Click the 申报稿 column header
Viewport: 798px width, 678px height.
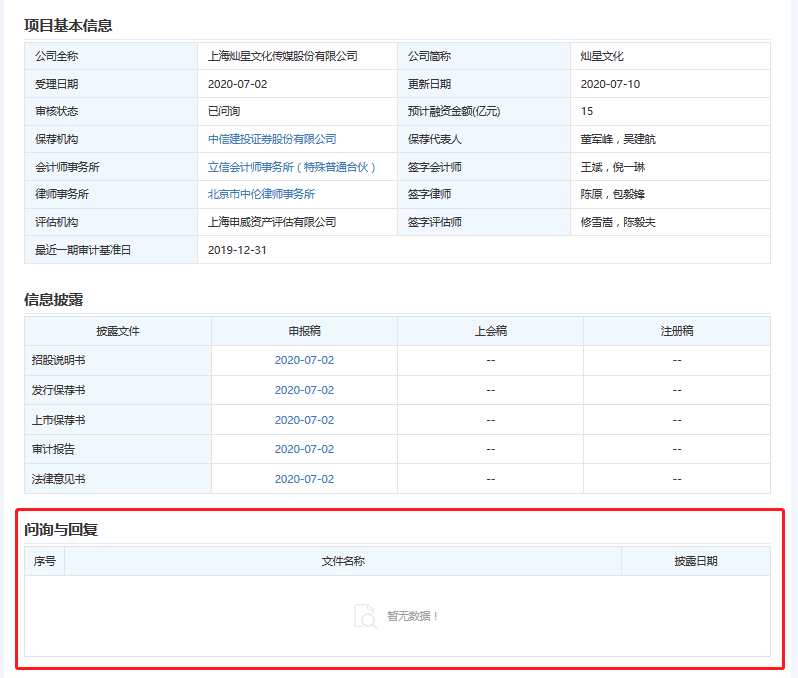click(304, 331)
